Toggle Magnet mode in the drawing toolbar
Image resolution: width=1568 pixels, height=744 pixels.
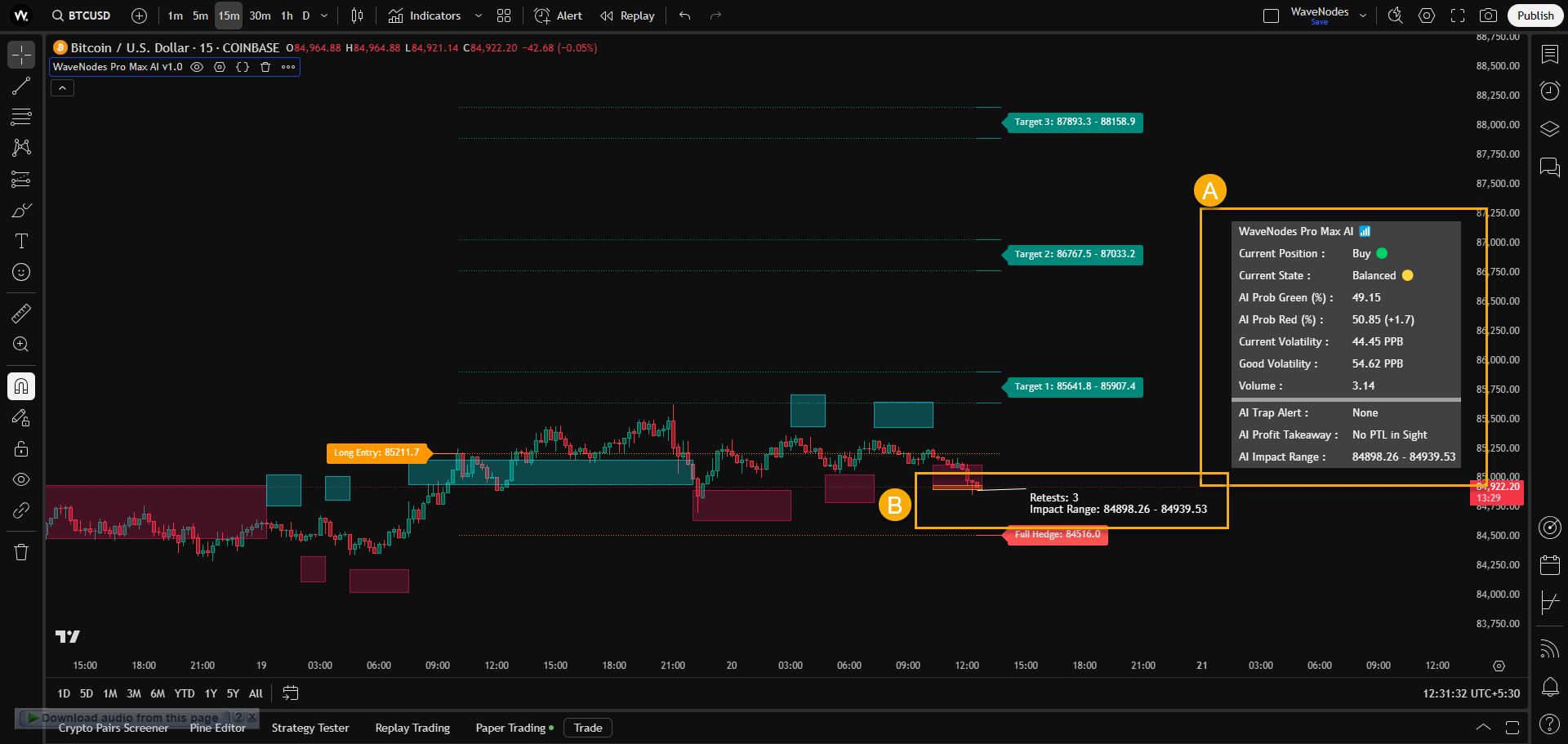click(x=20, y=385)
